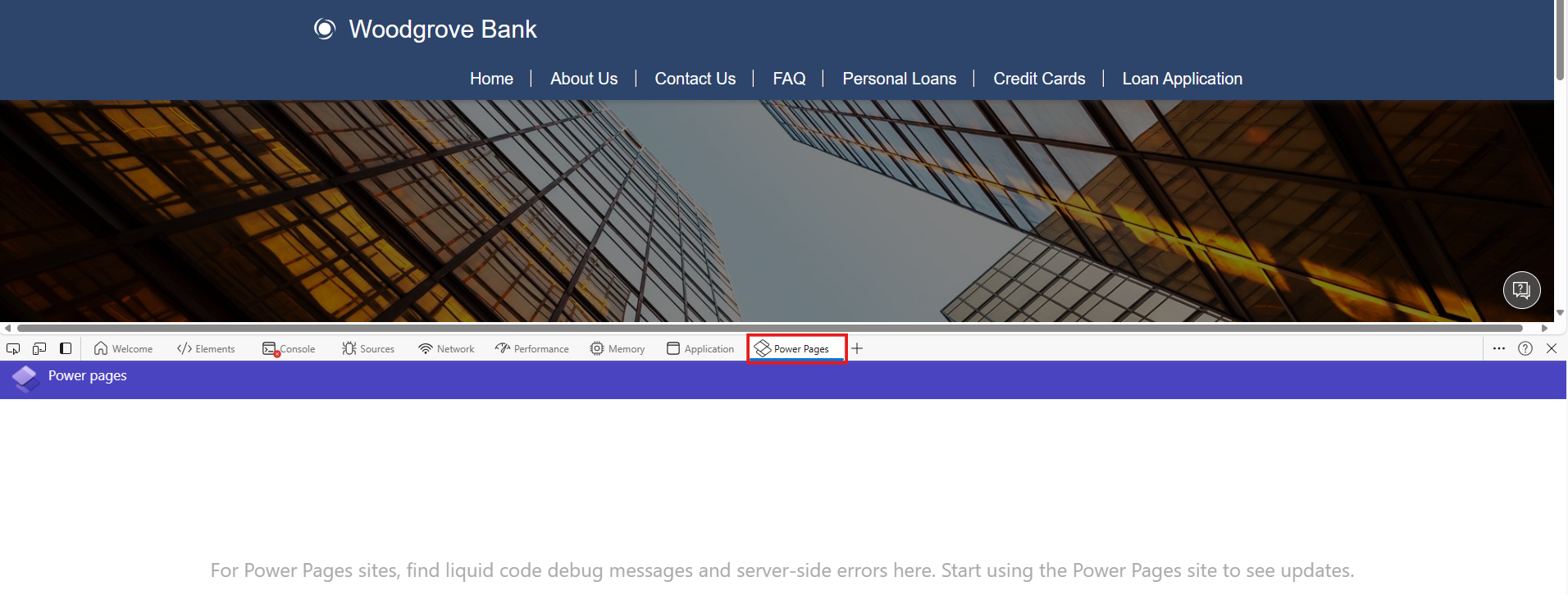Open the About Us page
Viewport: 1568px width, 595px height.
(584, 79)
